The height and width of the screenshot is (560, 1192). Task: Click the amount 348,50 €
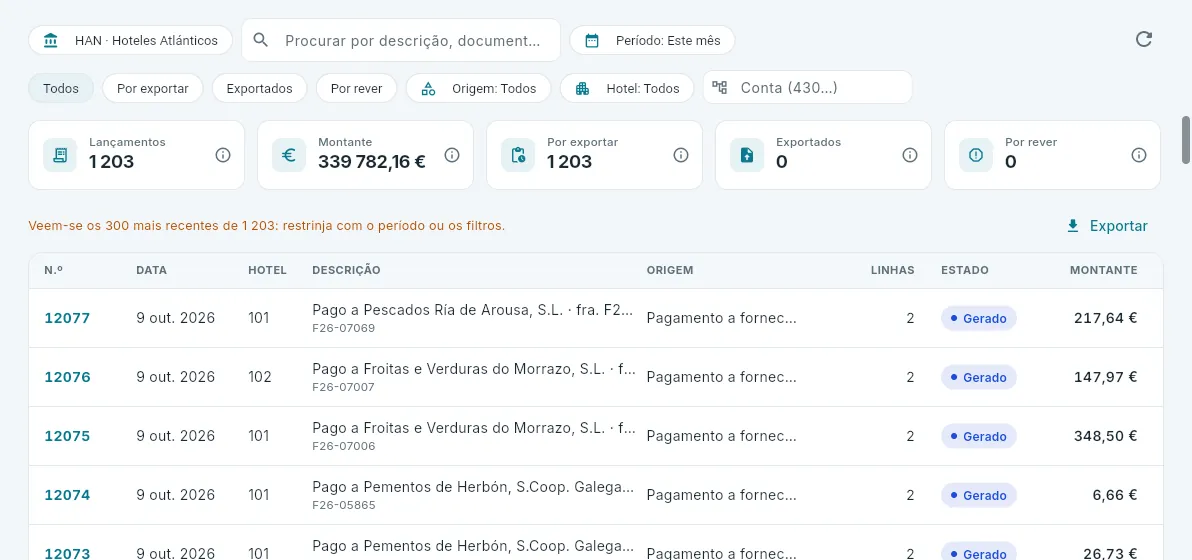[1105, 436]
